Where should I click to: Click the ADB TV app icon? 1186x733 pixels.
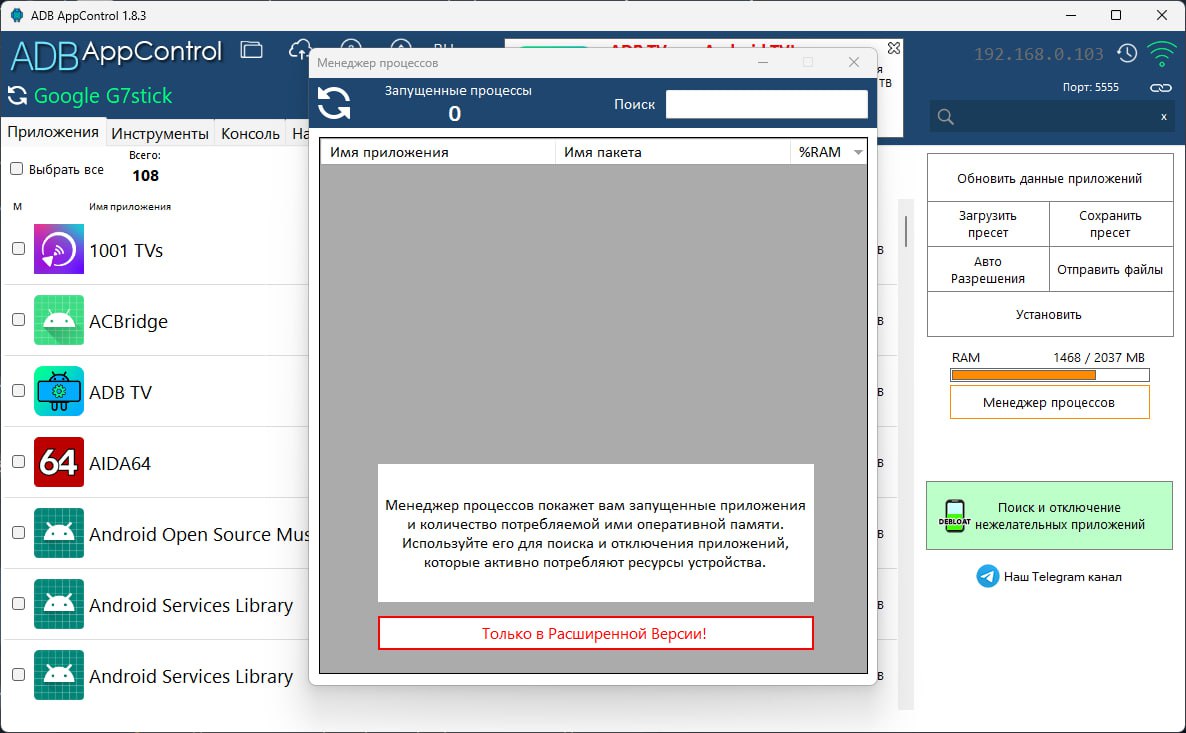point(59,391)
